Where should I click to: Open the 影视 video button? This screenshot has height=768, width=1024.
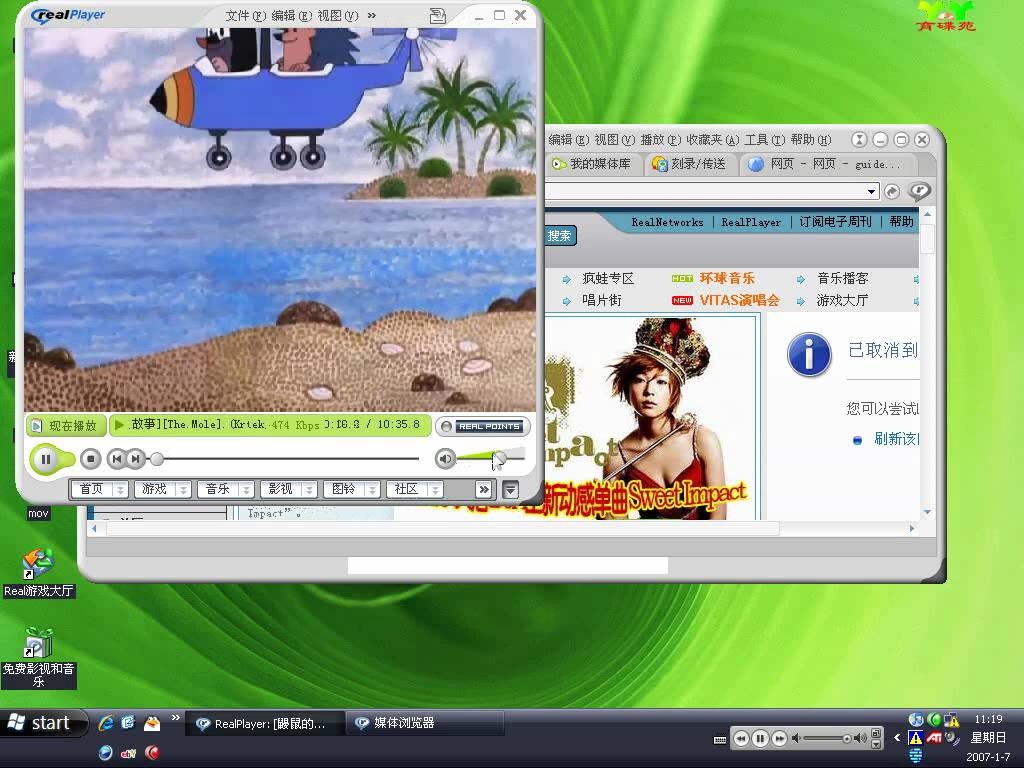click(281, 488)
